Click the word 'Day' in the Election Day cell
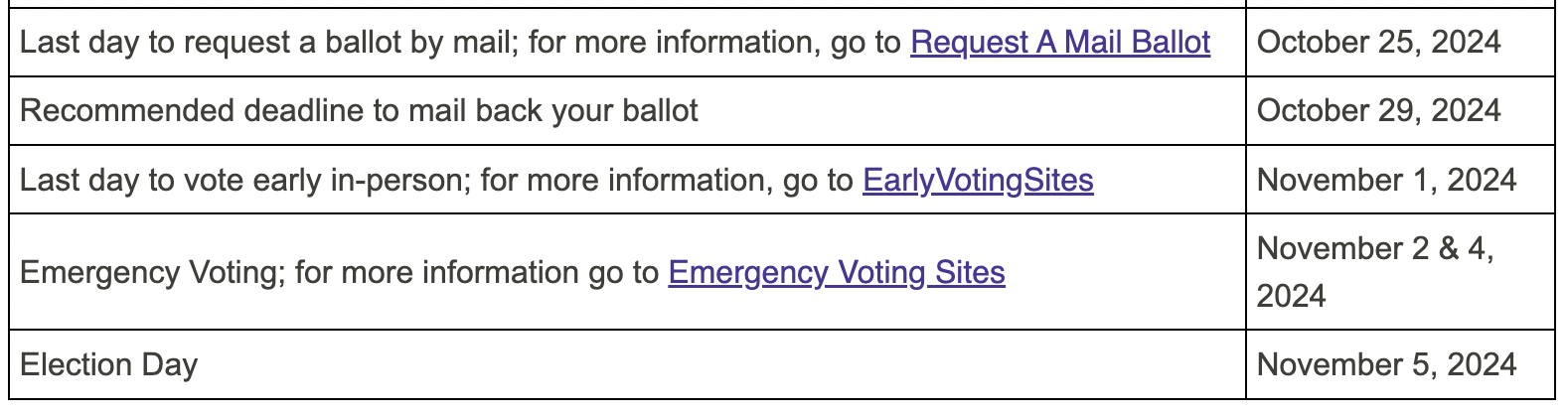1568x415 pixels. [170, 364]
